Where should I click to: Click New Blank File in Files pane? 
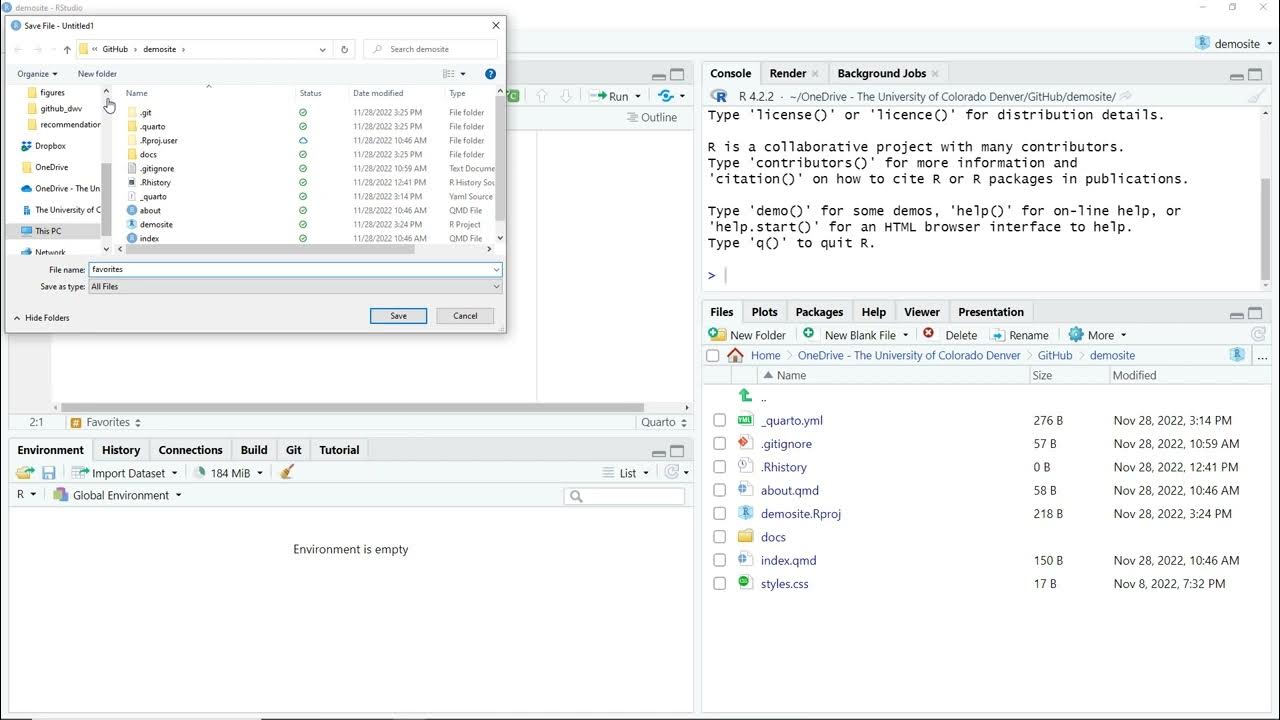click(x=855, y=335)
